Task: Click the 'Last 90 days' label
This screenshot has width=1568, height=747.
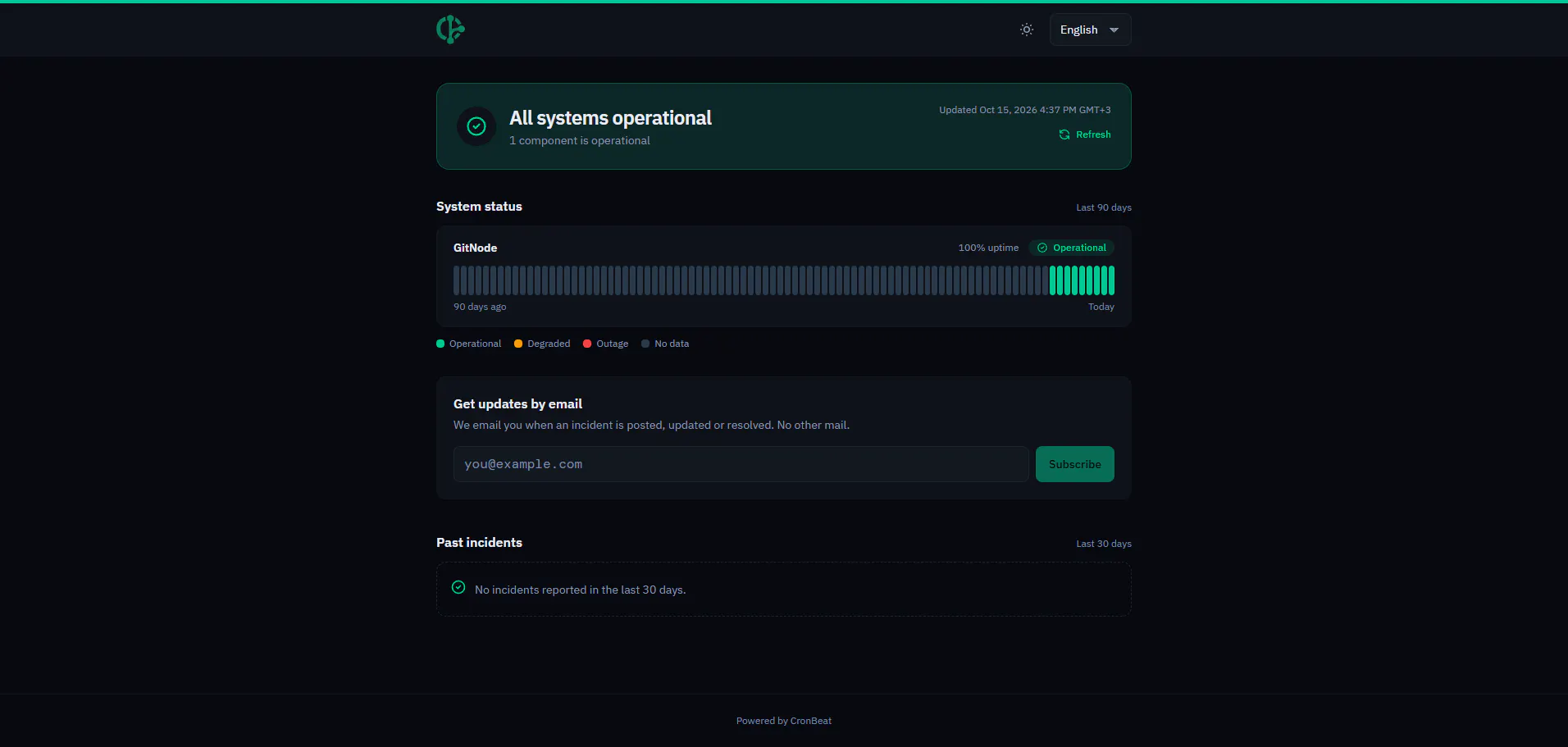Action: [x=1104, y=207]
